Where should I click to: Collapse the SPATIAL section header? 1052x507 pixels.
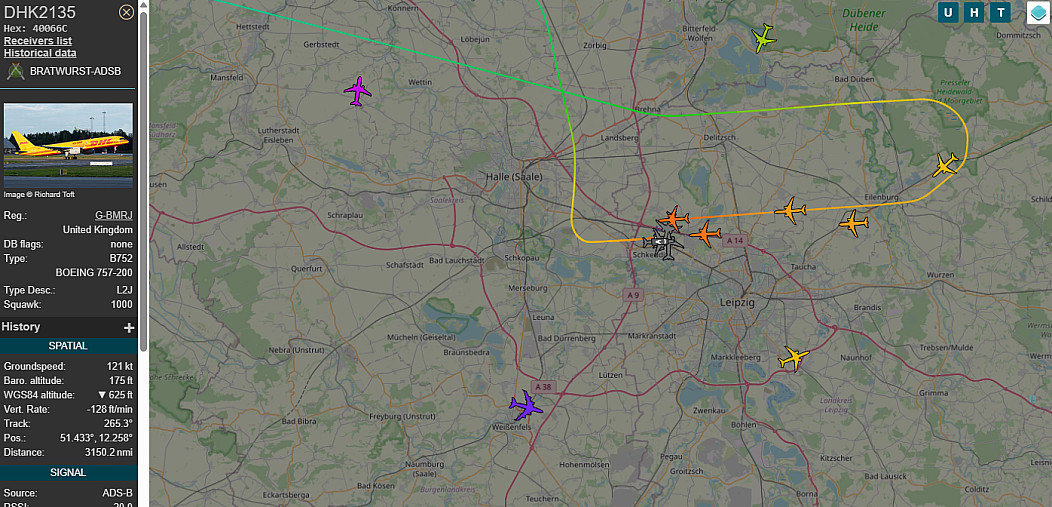[68, 346]
